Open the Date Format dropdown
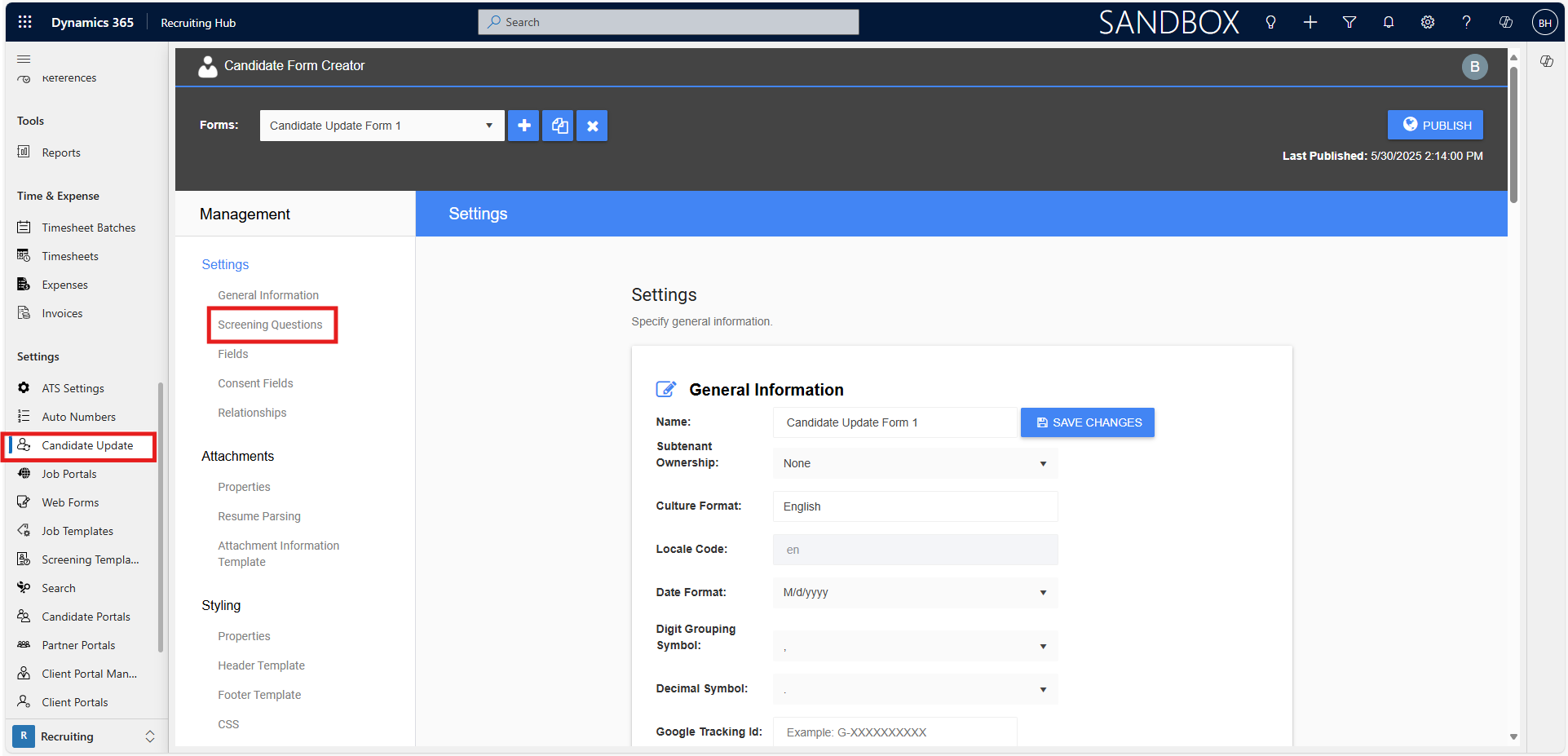 [915, 592]
